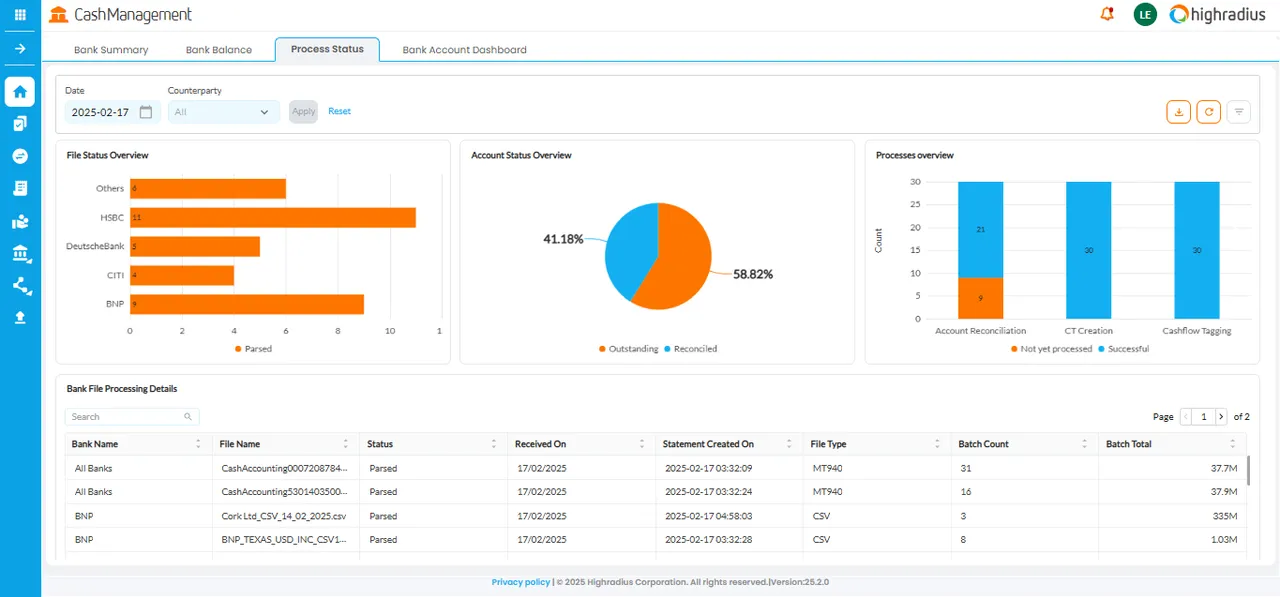Switch to Bank Balance tab
This screenshot has width=1280, height=597.
(x=219, y=50)
